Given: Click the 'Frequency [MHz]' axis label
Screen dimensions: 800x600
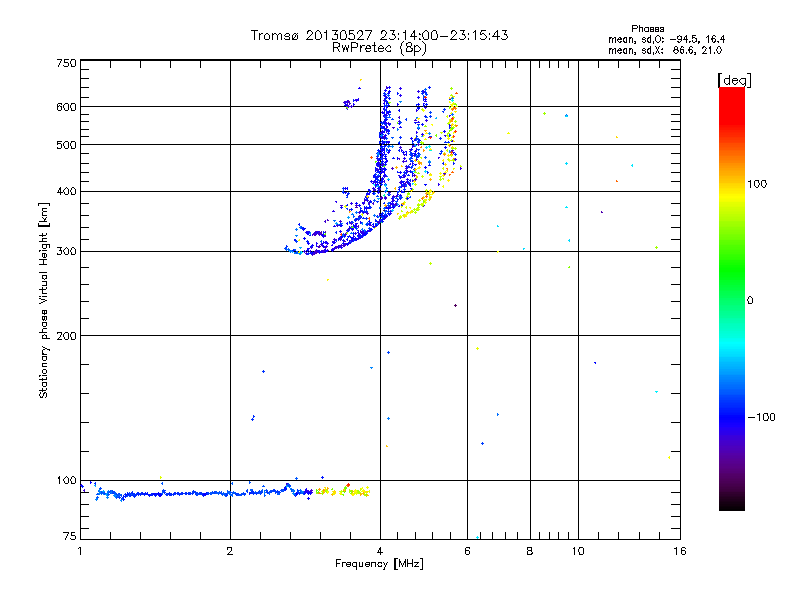Looking at the screenshot, I should coord(379,564).
